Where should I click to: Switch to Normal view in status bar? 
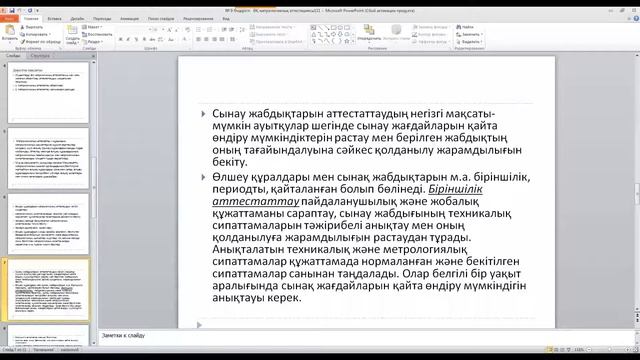click(550, 350)
